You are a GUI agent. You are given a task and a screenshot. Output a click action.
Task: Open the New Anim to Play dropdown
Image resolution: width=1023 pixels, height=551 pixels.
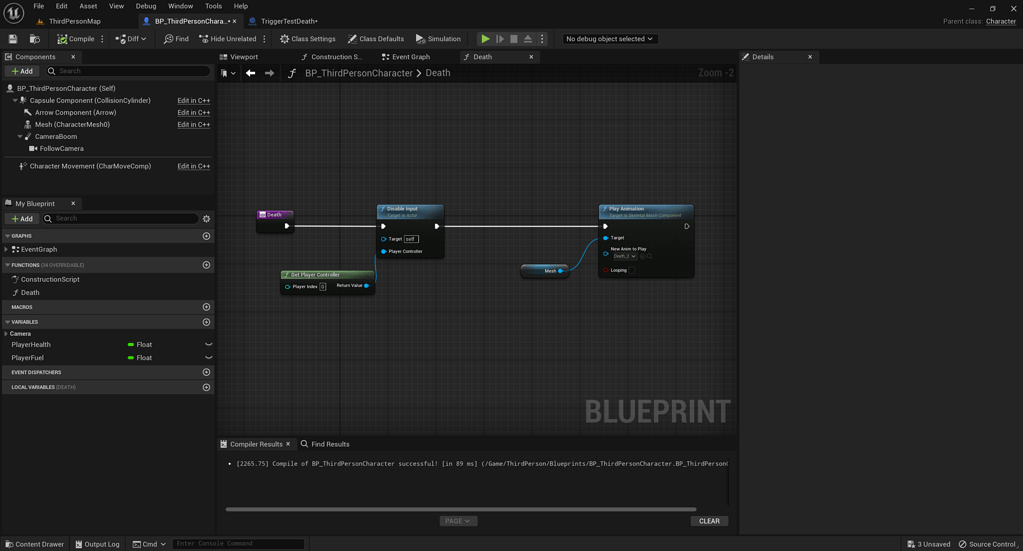pyautogui.click(x=624, y=256)
